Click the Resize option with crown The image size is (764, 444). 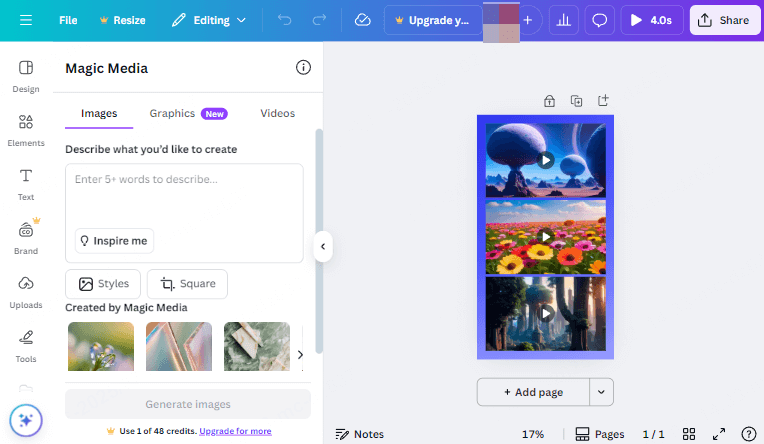pyautogui.click(x=122, y=20)
